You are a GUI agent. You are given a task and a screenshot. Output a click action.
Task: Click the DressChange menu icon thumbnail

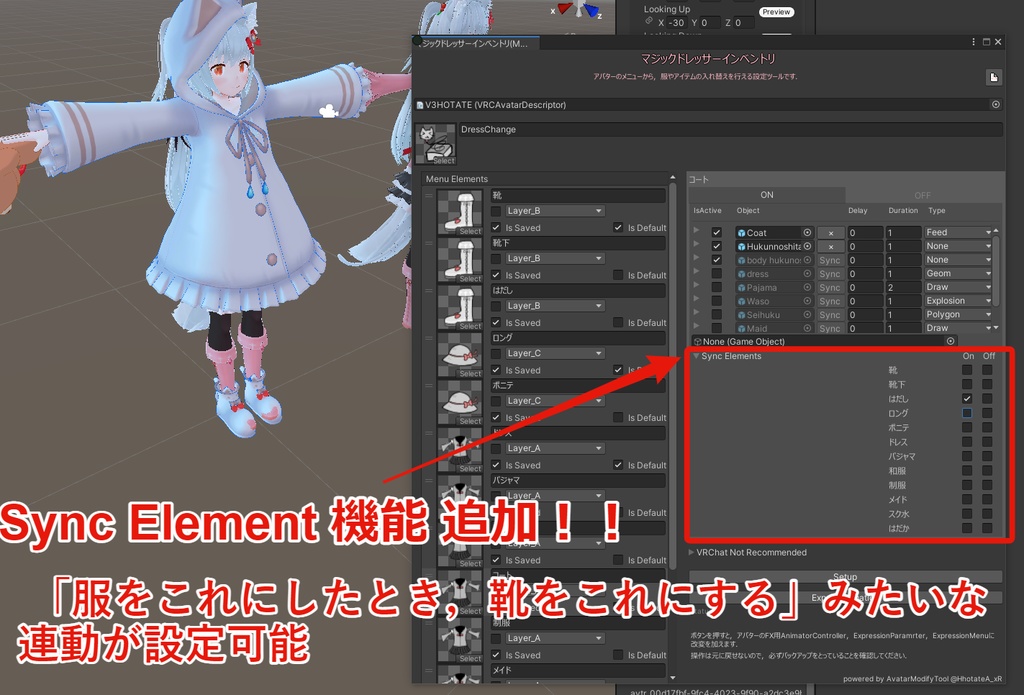tap(436, 144)
